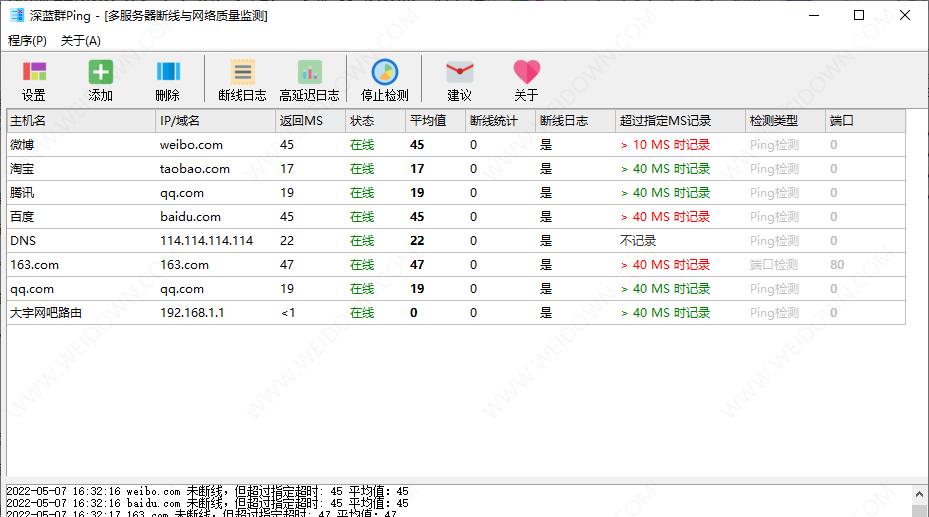This screenshot has height=517, width=929.
Task: Sort by the IP/域名 column header
Action: pos(216,121)
